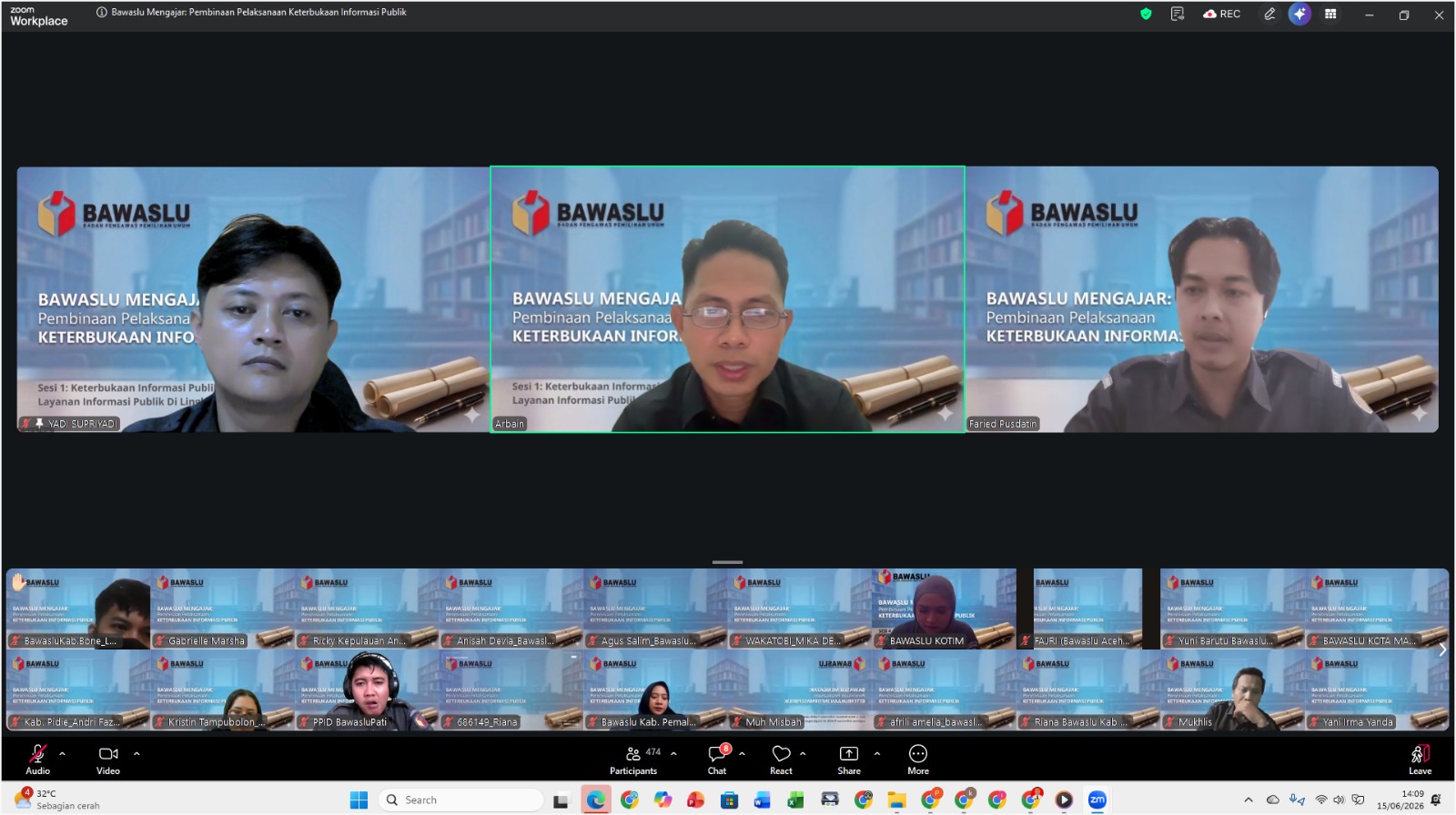Click the taskbar Search box
Viewport: 1456px width, 815px height.
[x=460, y=800]
